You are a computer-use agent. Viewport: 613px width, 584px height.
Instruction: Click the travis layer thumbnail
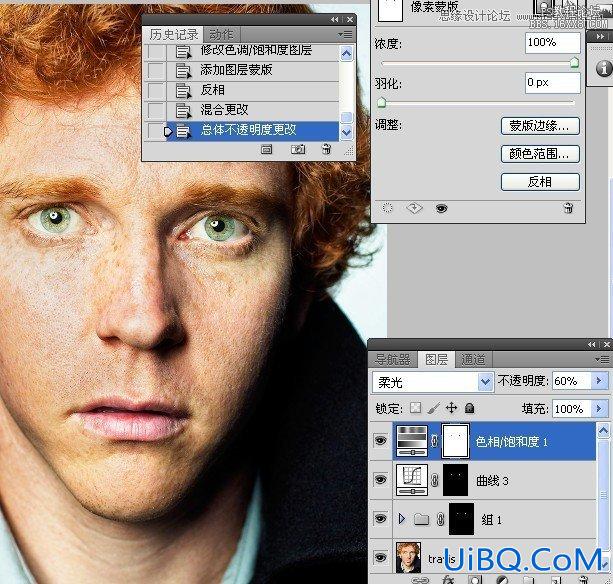point(408,558)
